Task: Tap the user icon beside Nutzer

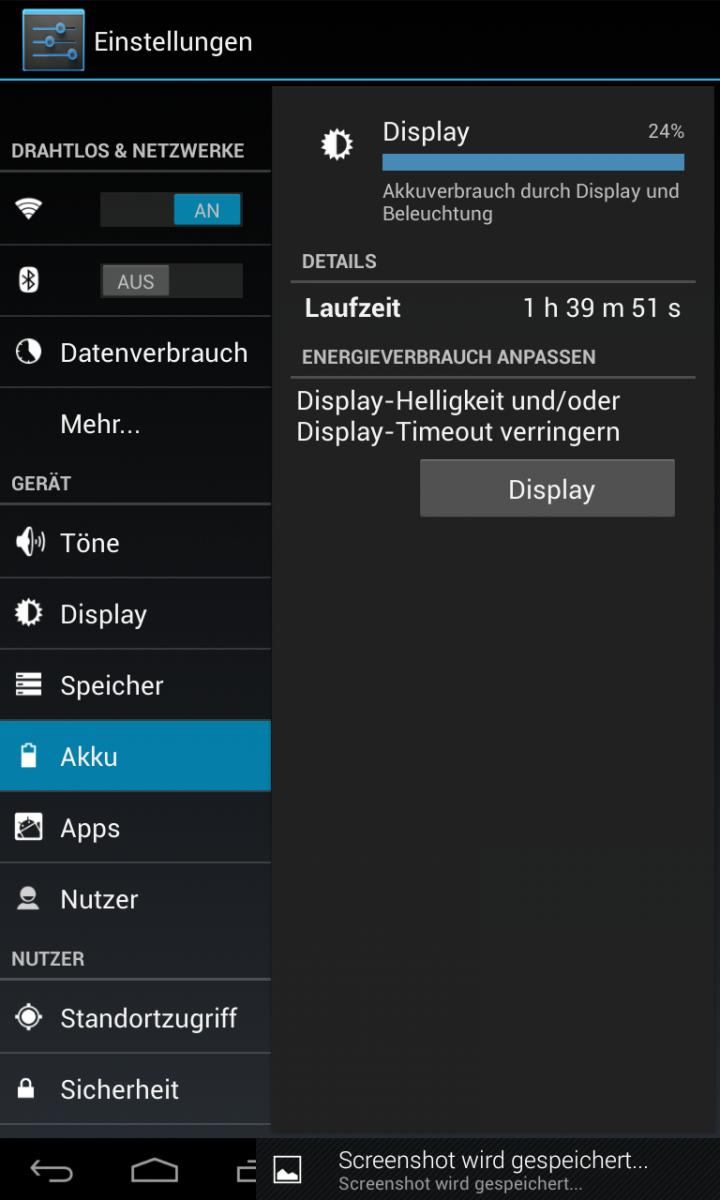Action: 29,899
